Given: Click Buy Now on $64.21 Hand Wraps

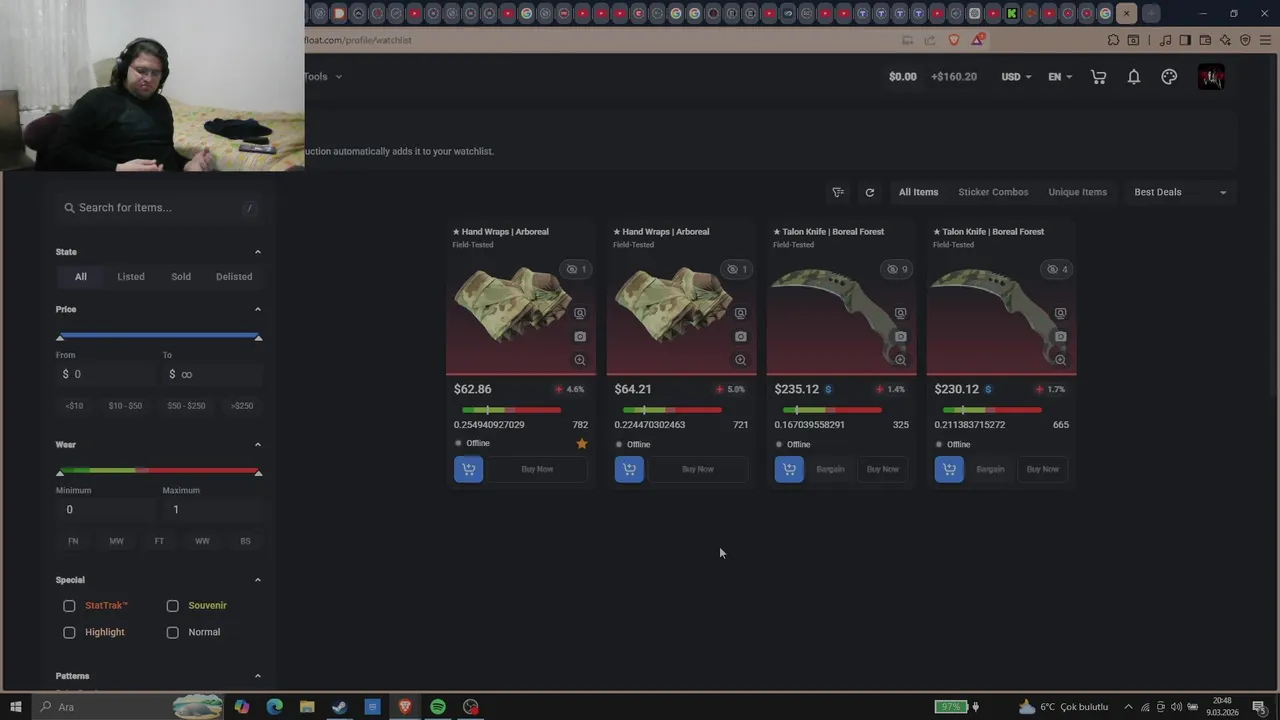Looking at the screenshot, I should coord(697,469).
